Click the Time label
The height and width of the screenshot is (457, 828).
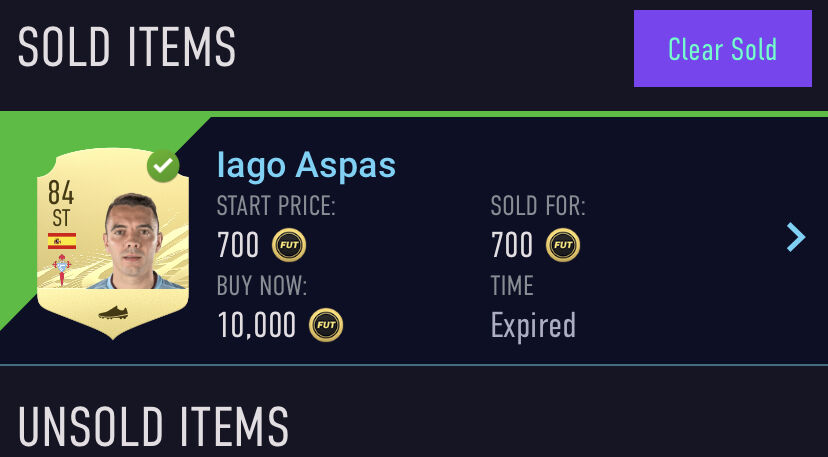pos(512,286)
